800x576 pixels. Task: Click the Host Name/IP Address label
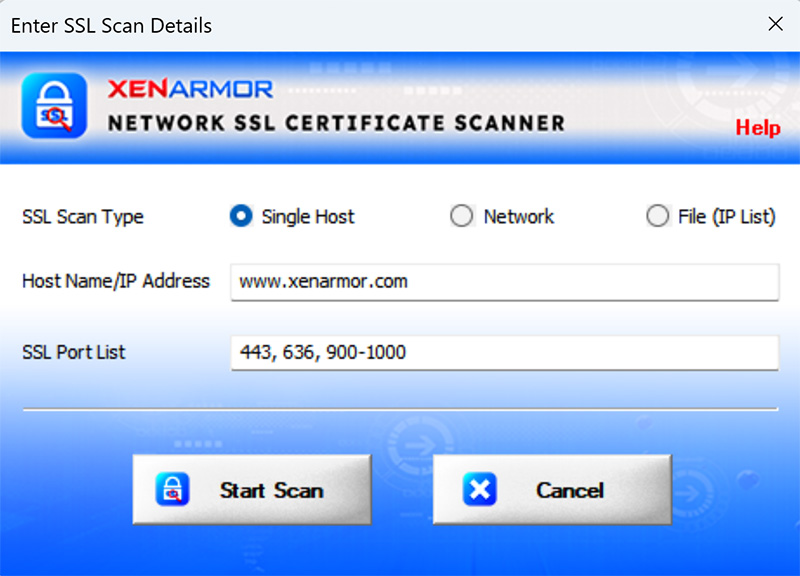click(116, 281)
